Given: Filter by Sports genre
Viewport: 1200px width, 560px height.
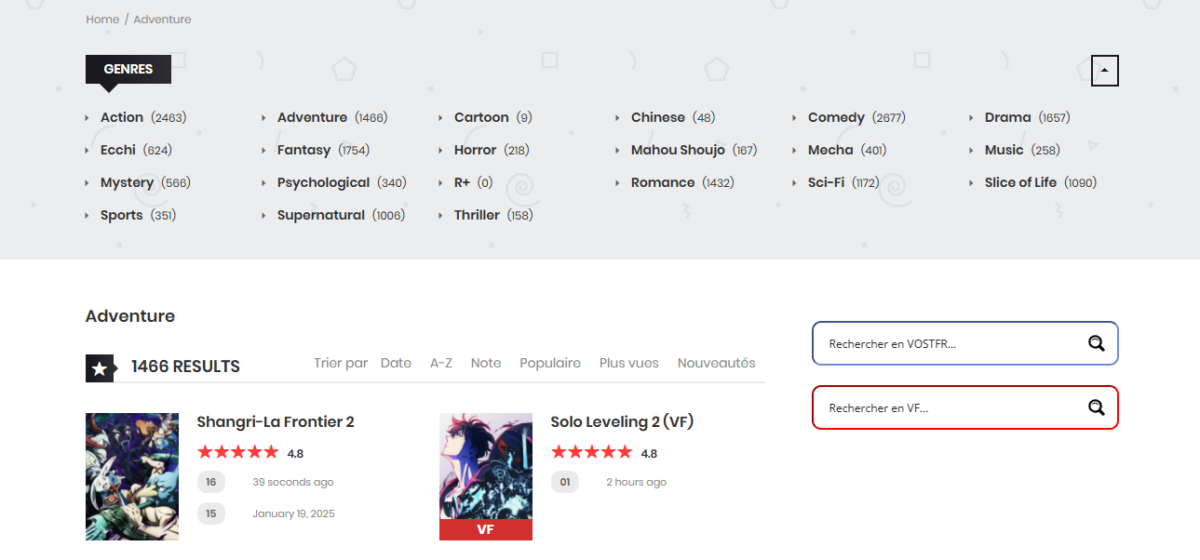Looking at the screenshot, I should (122, 215).
